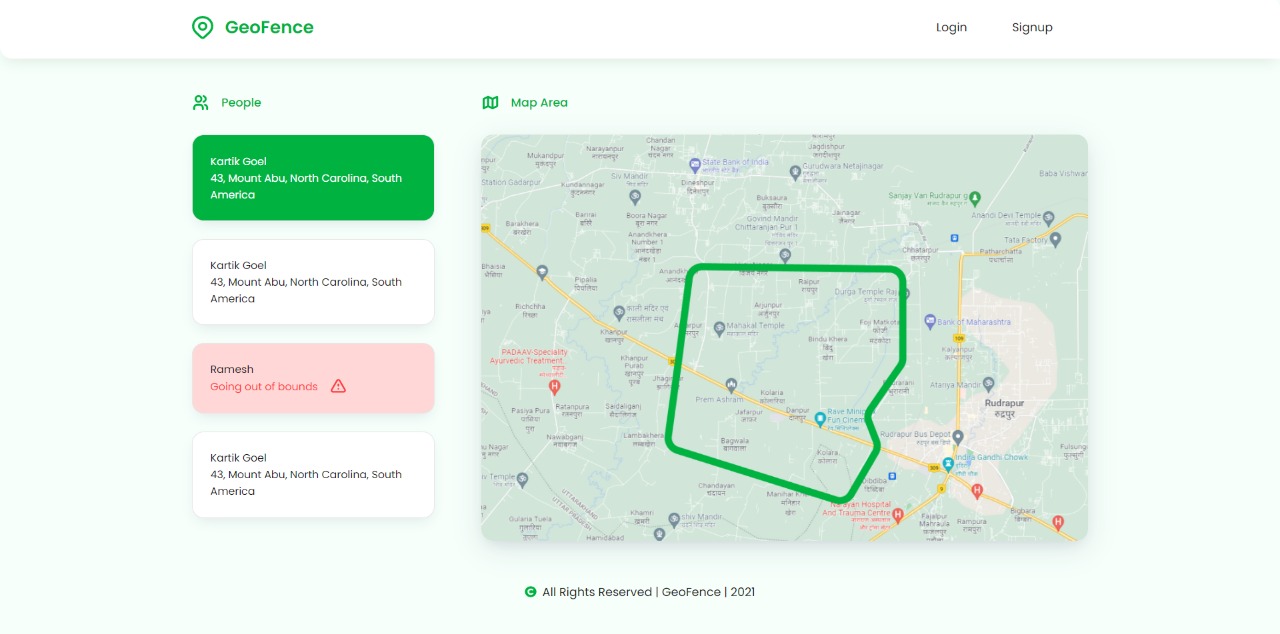
Task: Click the Patharchatta label on the map
Action: (x=1001, y=251)
